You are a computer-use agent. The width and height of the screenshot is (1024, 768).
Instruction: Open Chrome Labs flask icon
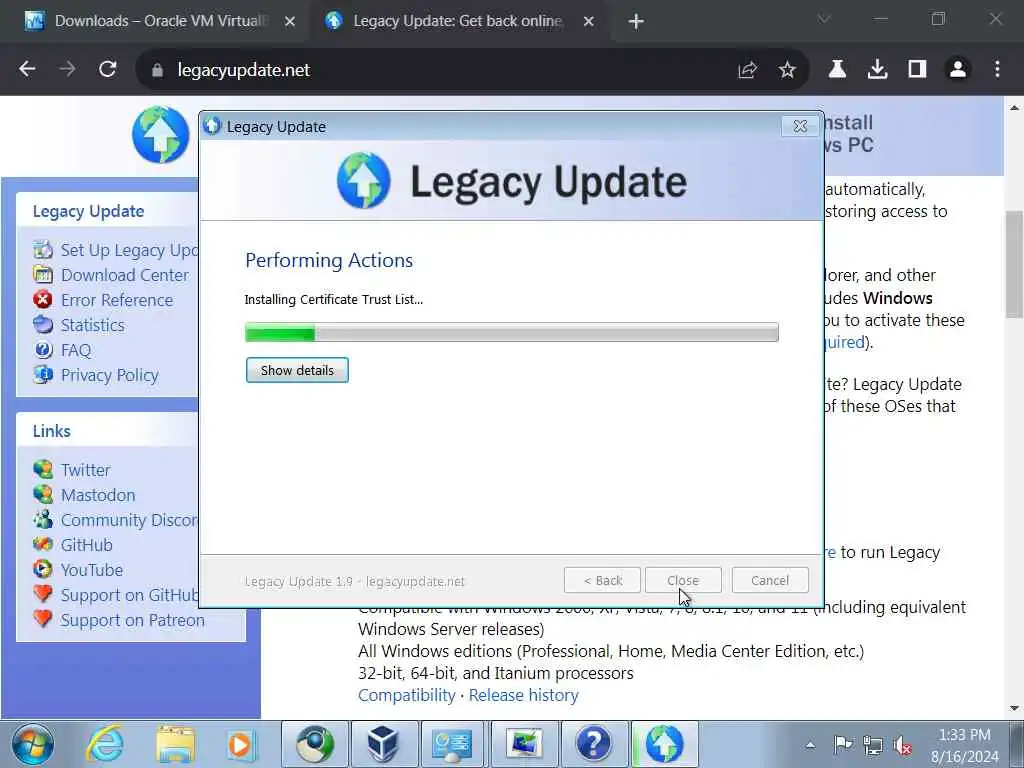click(837, 69)
